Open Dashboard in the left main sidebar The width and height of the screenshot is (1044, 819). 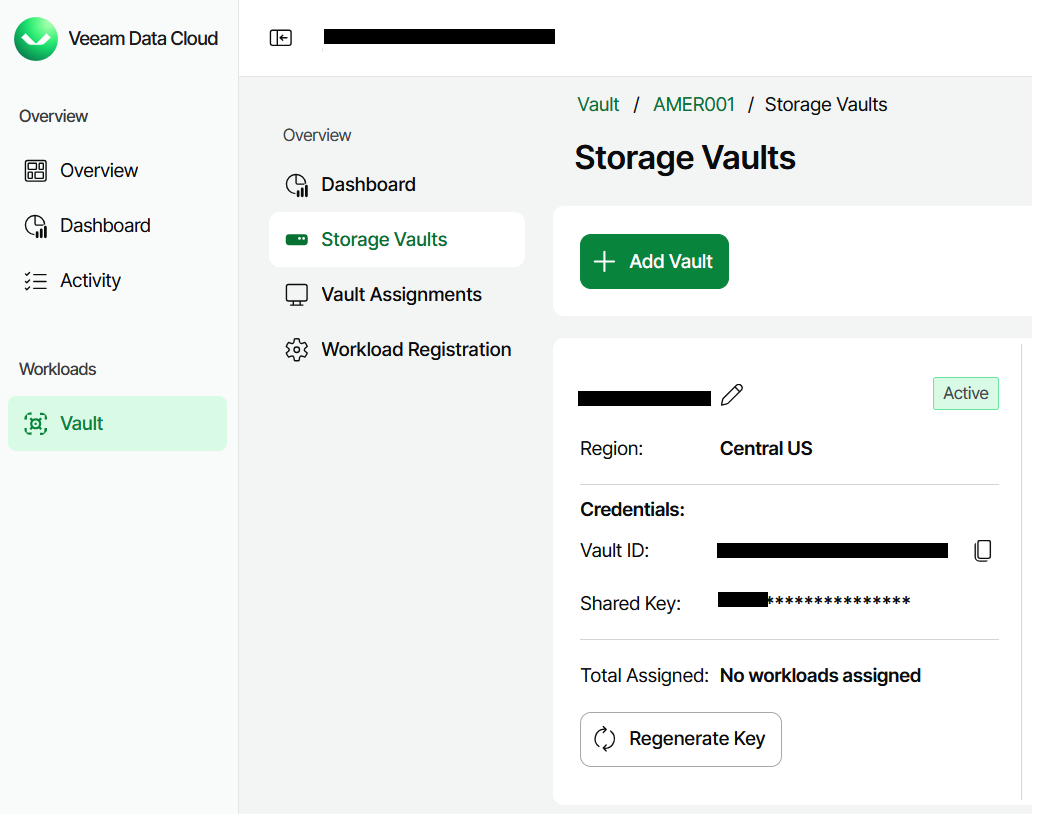pyautogui.click(x=119, y=228)
